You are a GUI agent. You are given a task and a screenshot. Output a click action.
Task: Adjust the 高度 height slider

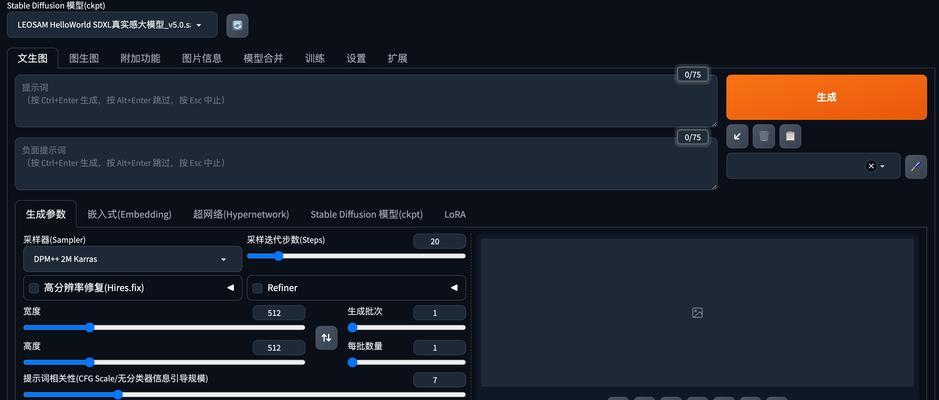[164, 362]
